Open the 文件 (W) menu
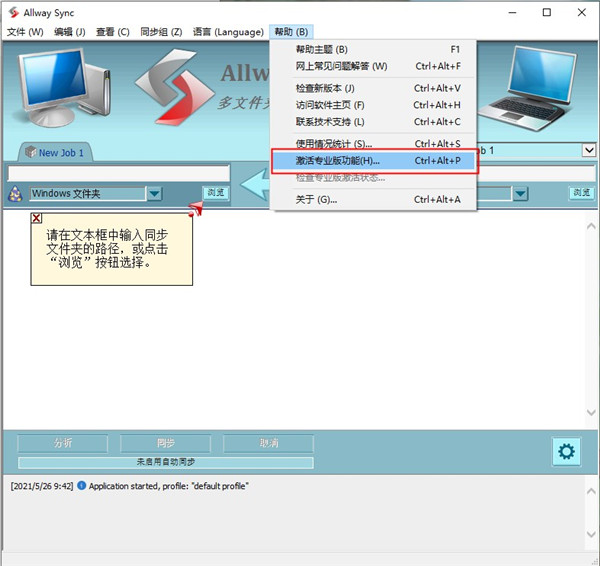Viewport: 600px width, 566px height. coord(25,32)
